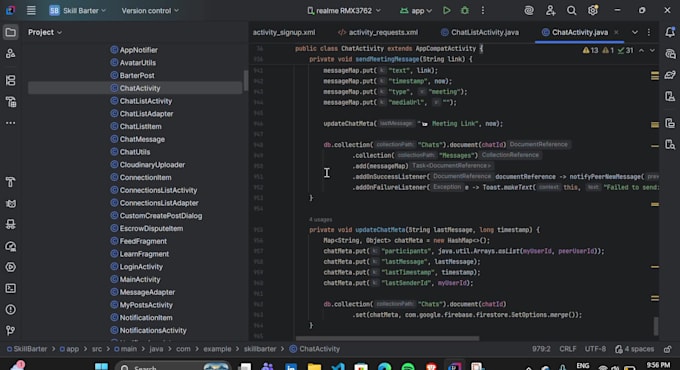Open the Resource Manager sidebar icon
Image resolution: width=680 pixels, height=370 pixels.
10,54
